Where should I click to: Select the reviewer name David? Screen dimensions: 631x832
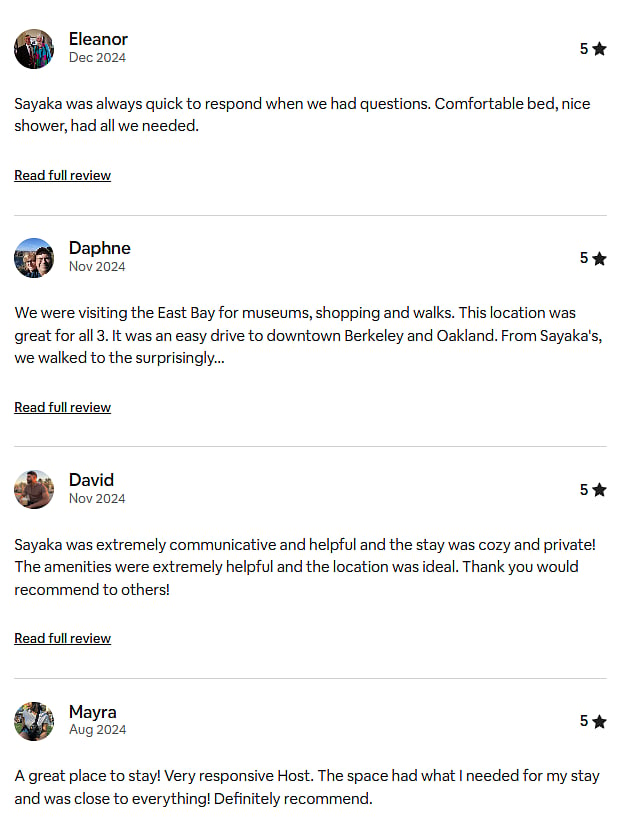(91, 480)
